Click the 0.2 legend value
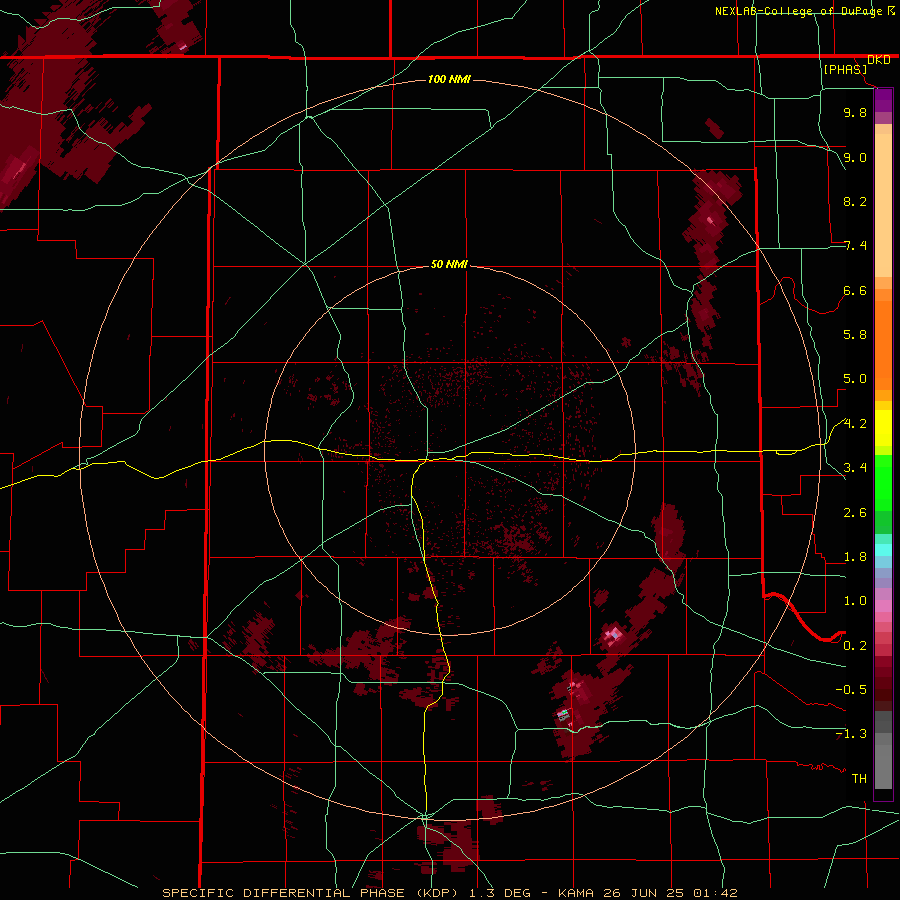900x900 pixels. [855, 646]
